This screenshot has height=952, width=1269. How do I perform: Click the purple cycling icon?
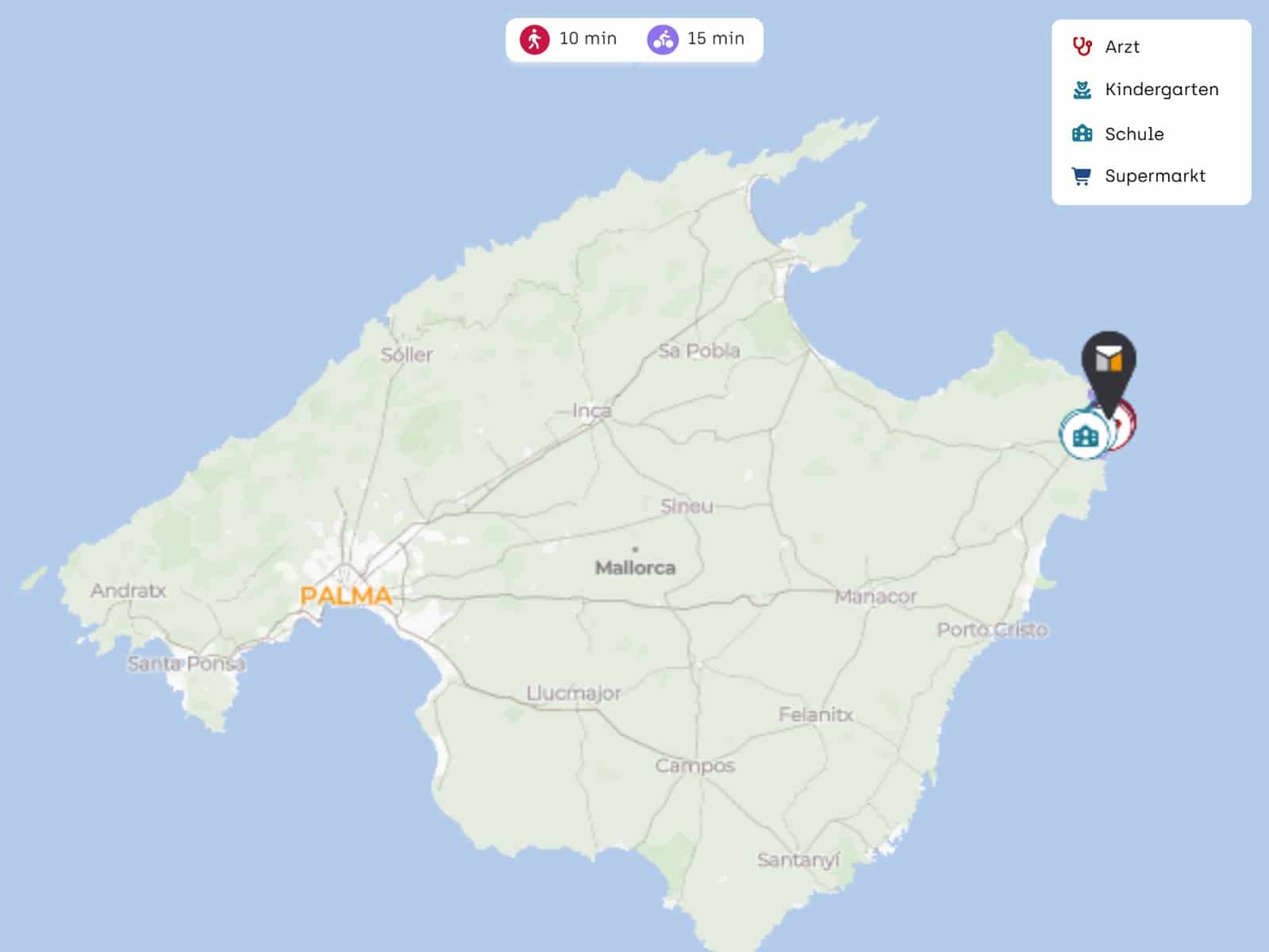(662, 39)
